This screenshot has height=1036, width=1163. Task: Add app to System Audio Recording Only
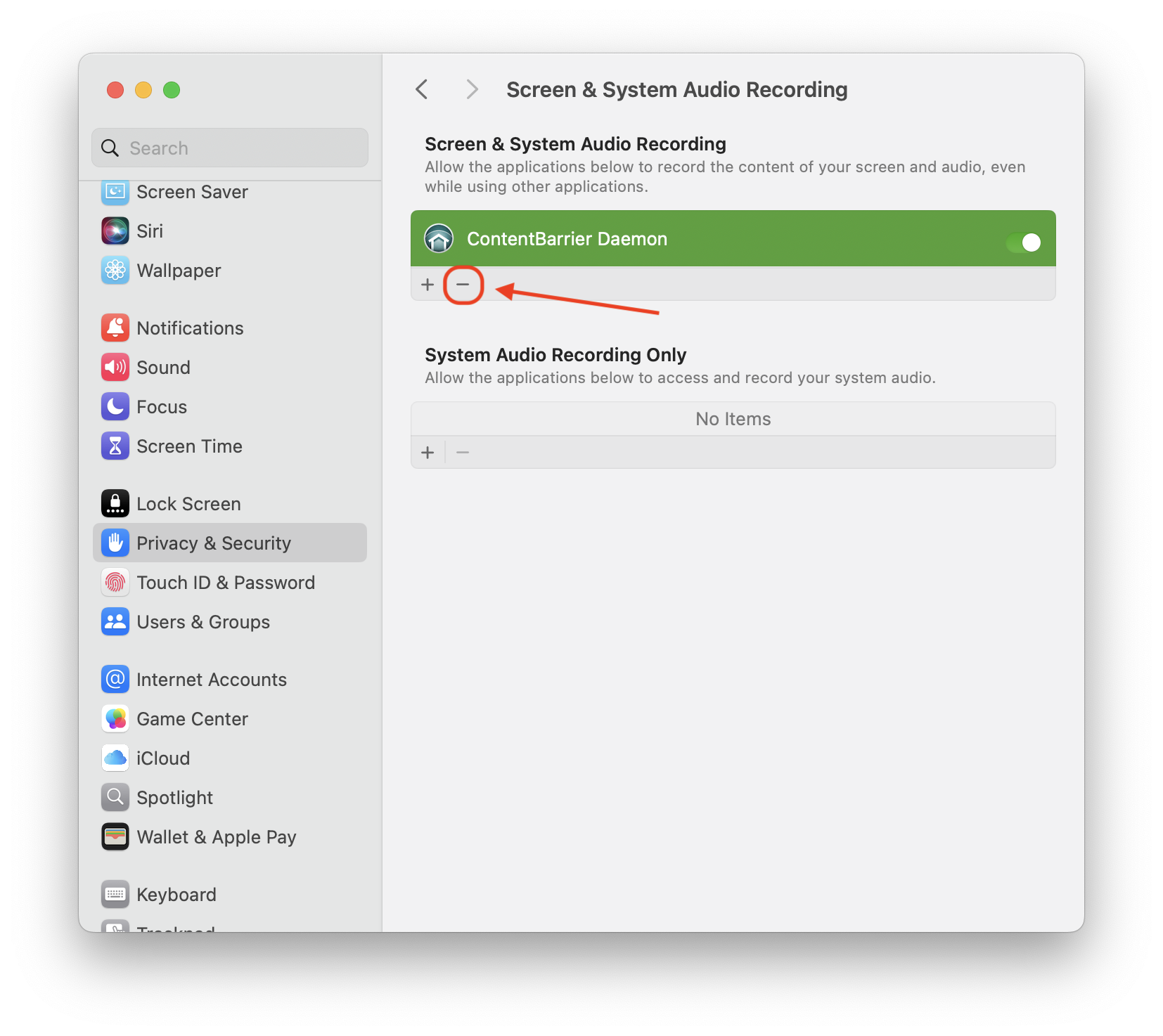[x=428, y=452]
